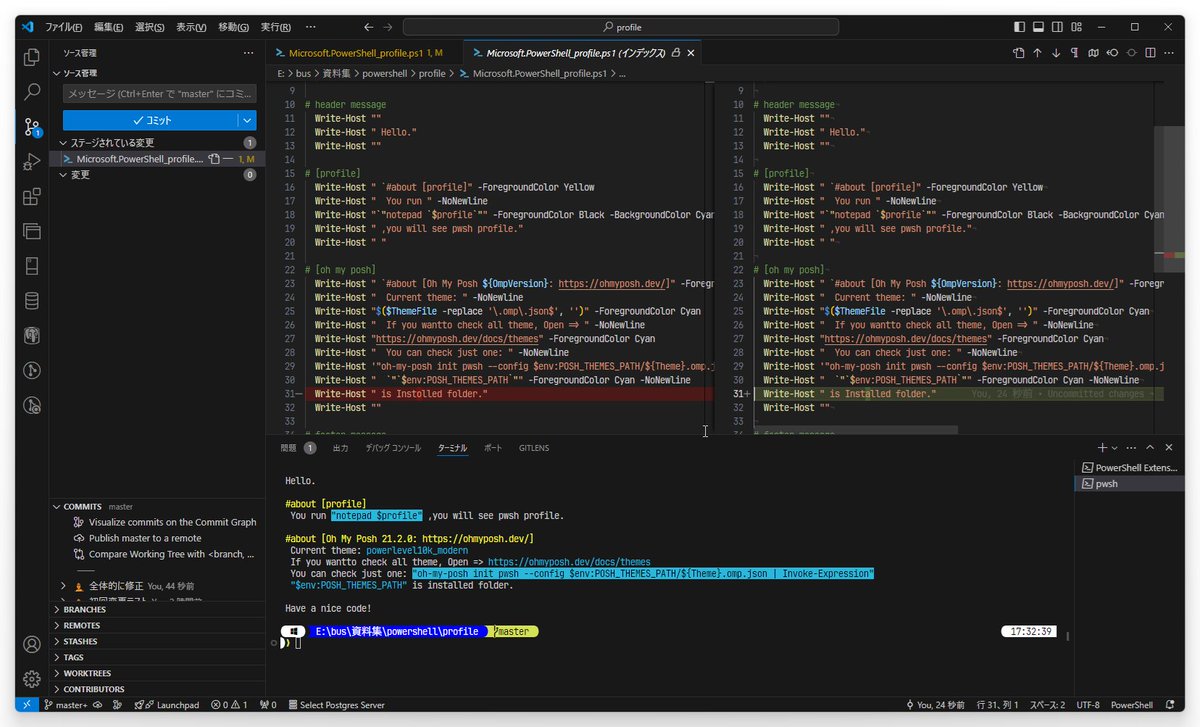
Task: Click the コミット button
Action: pos(151,120)
